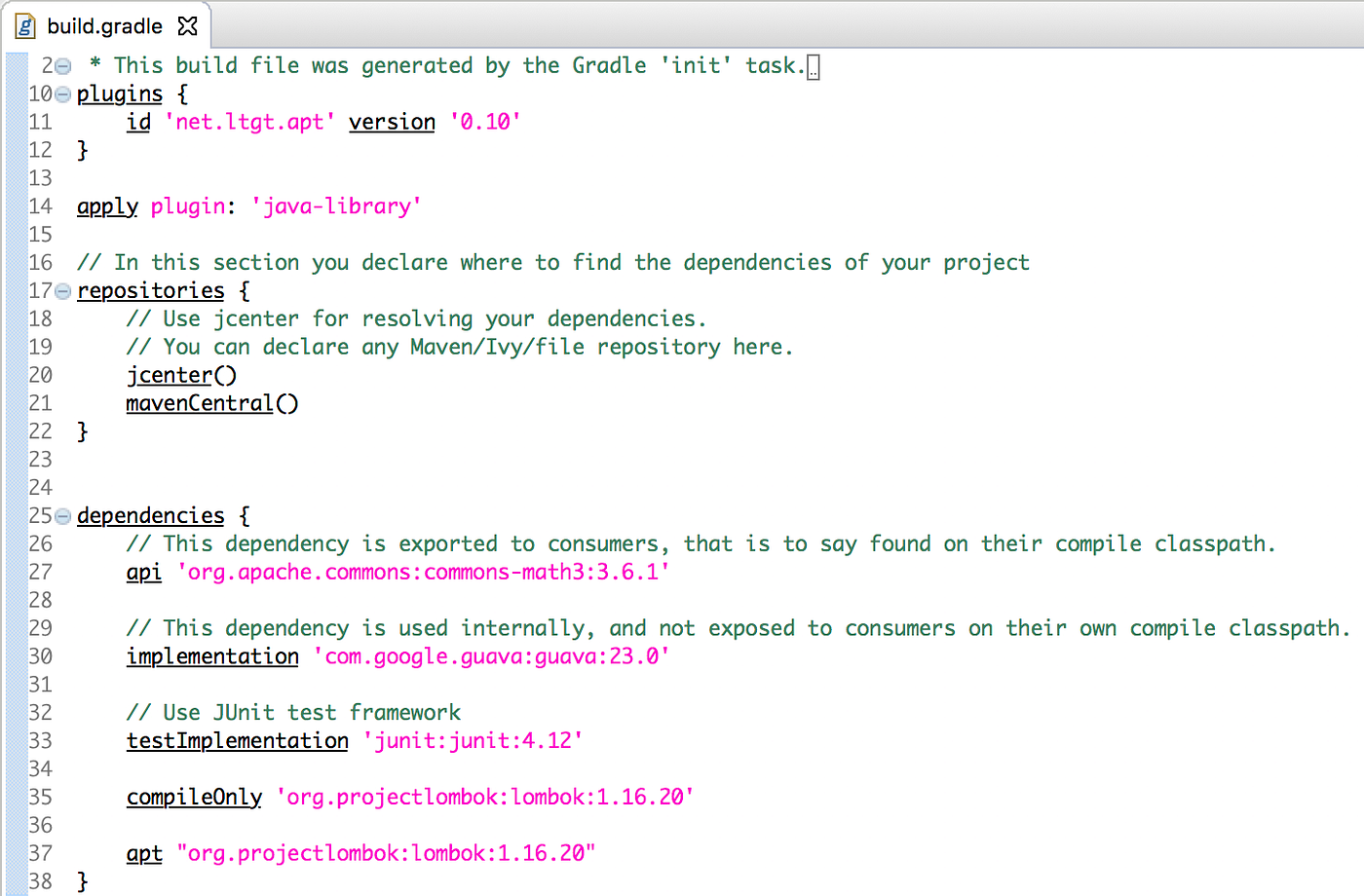The width and height of the screenshot is (1364, 896).
Task: Expand the truncated comment box ending line 2
Action: [812, 66]
